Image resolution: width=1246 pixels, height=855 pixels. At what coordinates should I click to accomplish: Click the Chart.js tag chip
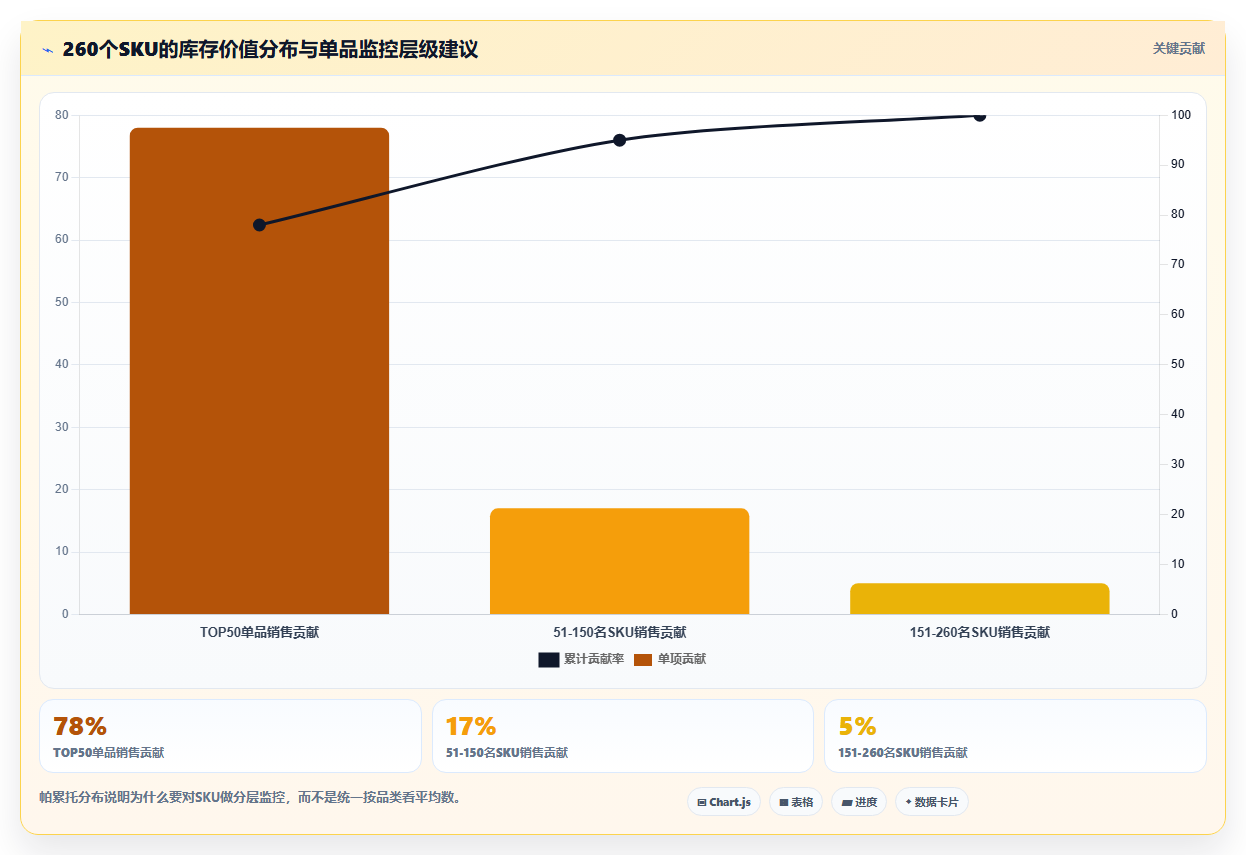pos(724,802)
